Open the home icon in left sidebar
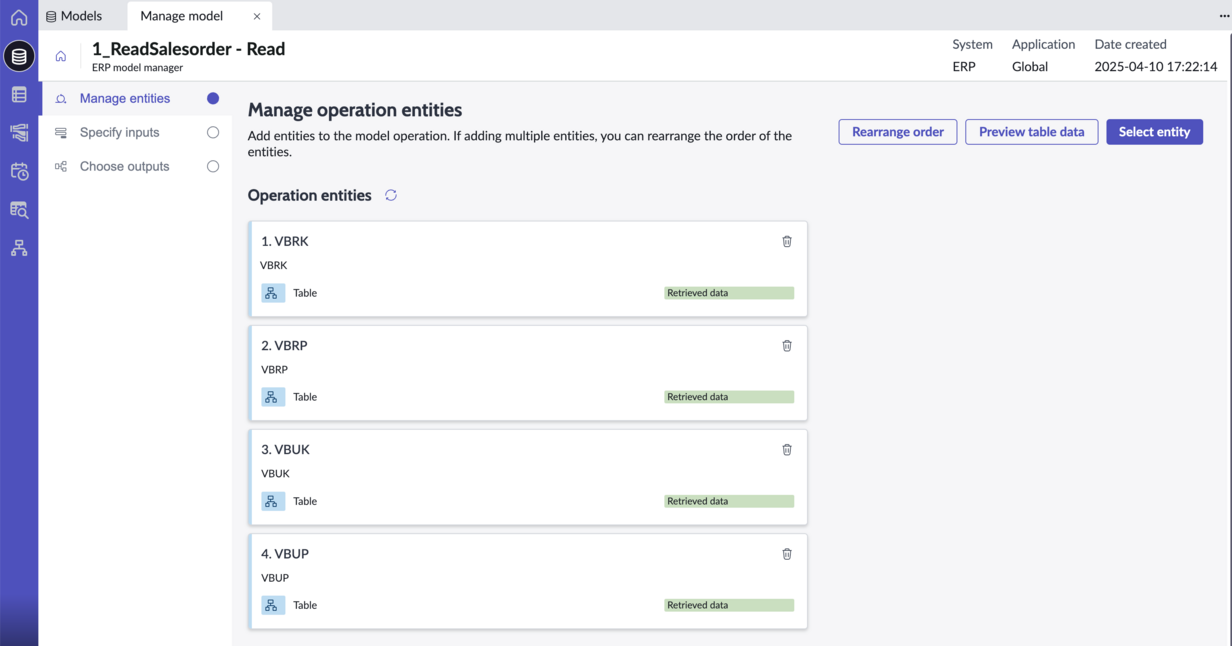This screenshot has width=1232, height=646. 19,17
